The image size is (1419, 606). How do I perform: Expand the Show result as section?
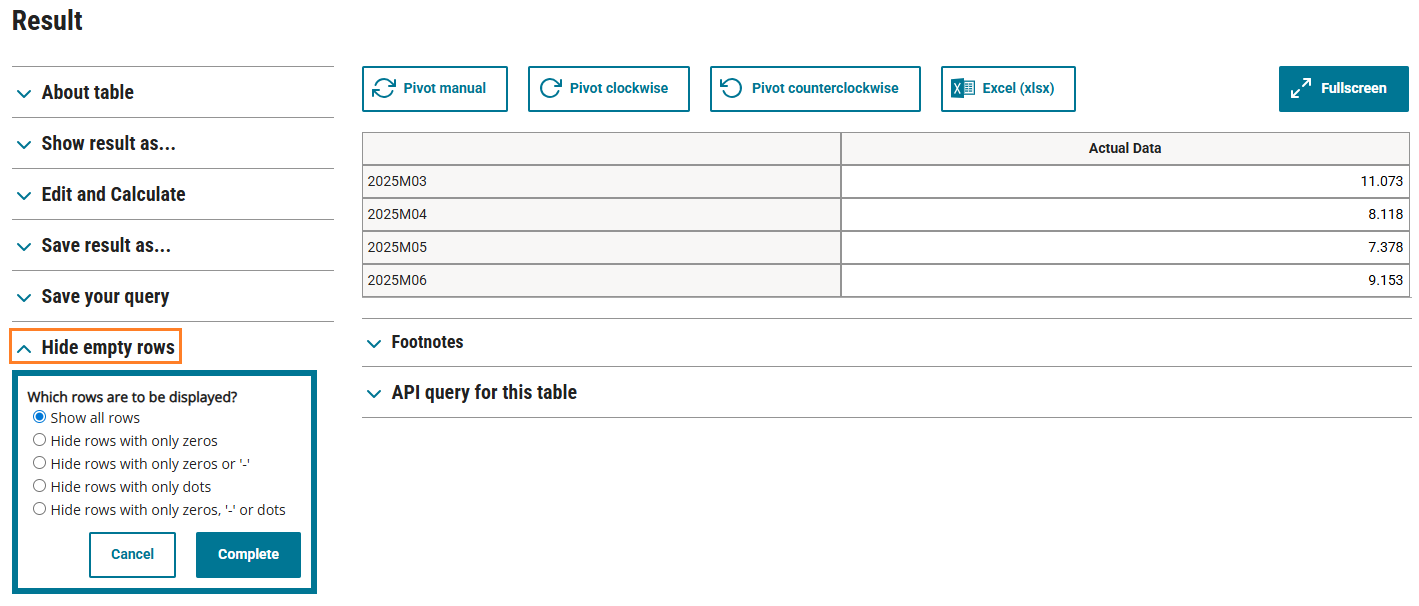(108, 143)
